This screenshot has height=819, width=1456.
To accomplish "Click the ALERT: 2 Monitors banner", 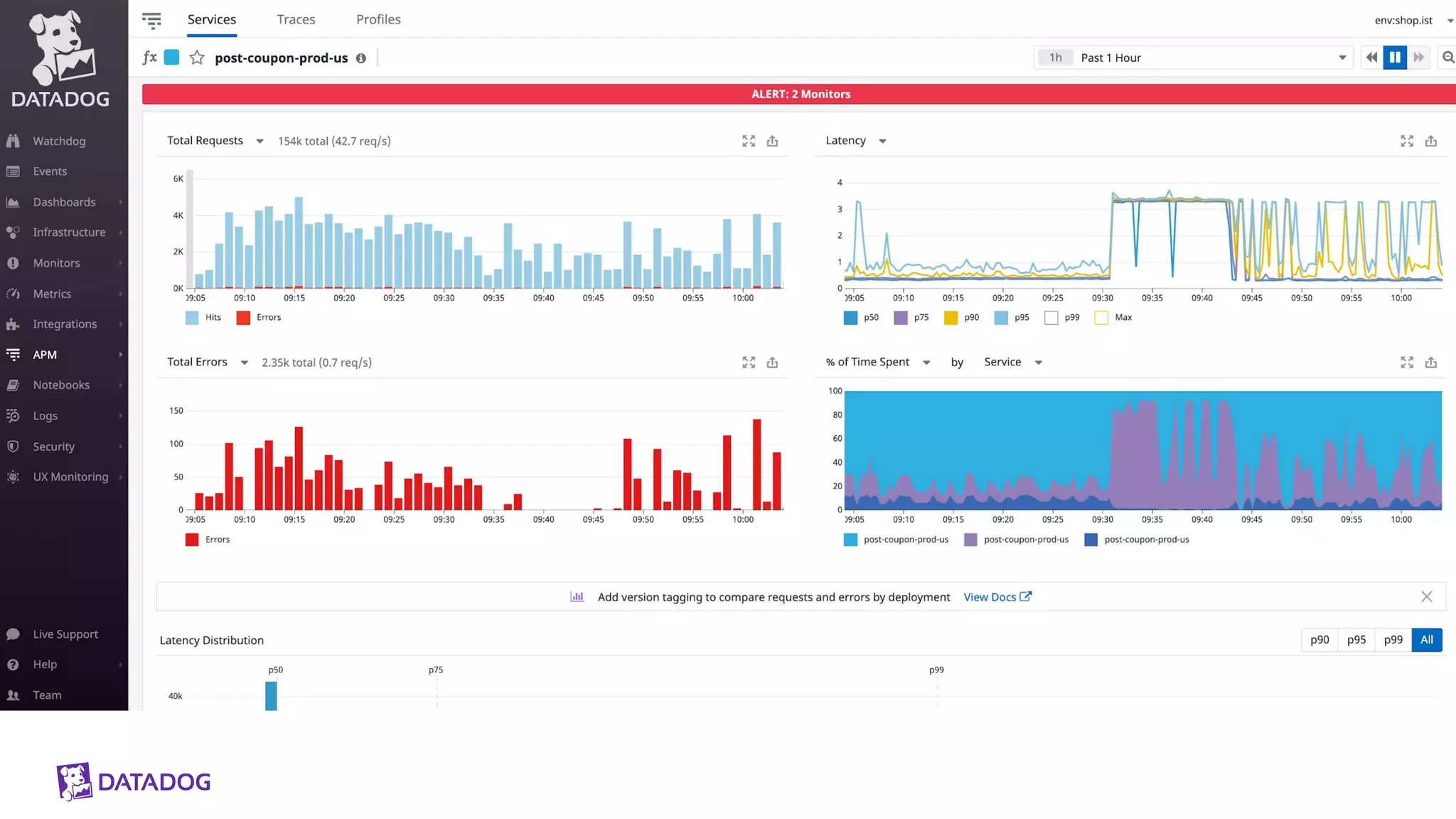I will tap(799, 94).
